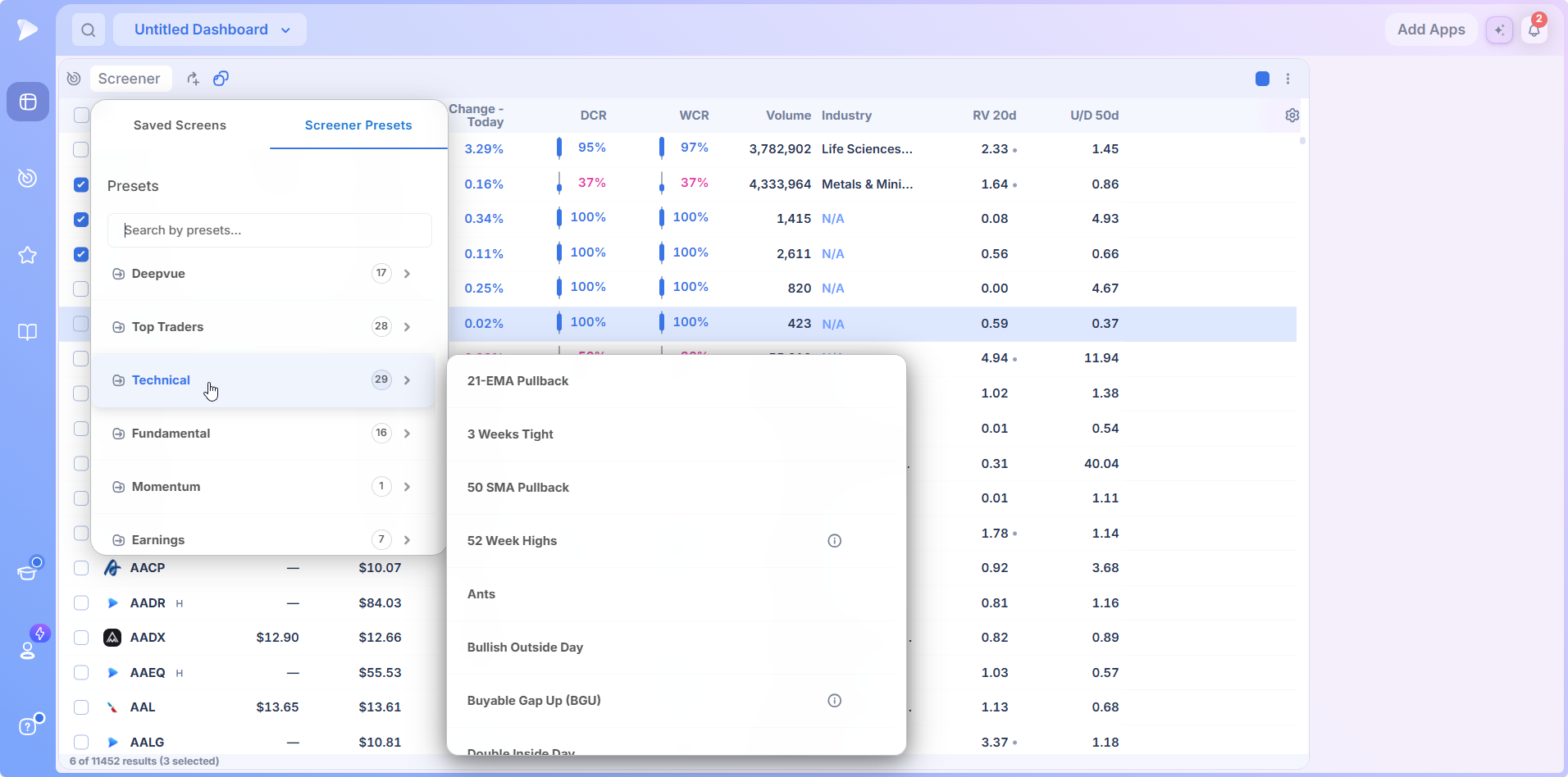Expand the Deepvue presets chevron
This screenshot has width=1568, height=777.
coord(407,274)
